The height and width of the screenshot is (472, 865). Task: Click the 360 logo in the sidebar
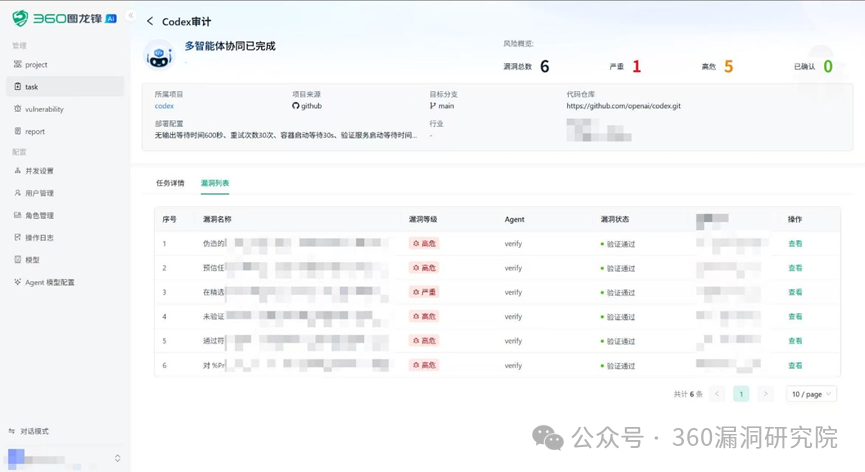tap(64, 18)
